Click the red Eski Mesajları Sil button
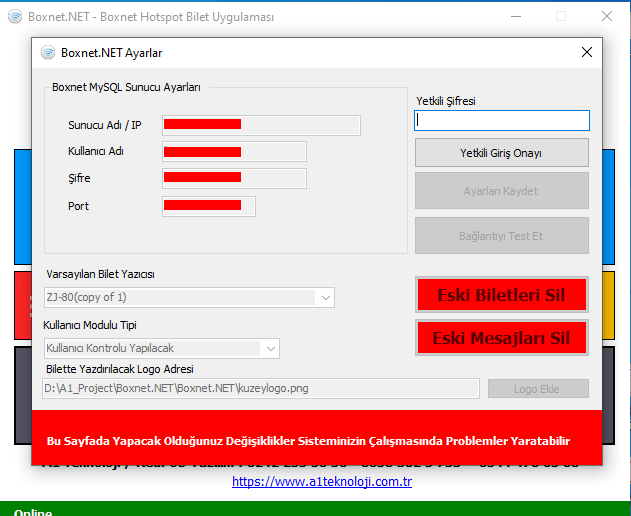The image size is (631, 516). tap(502, 338)
